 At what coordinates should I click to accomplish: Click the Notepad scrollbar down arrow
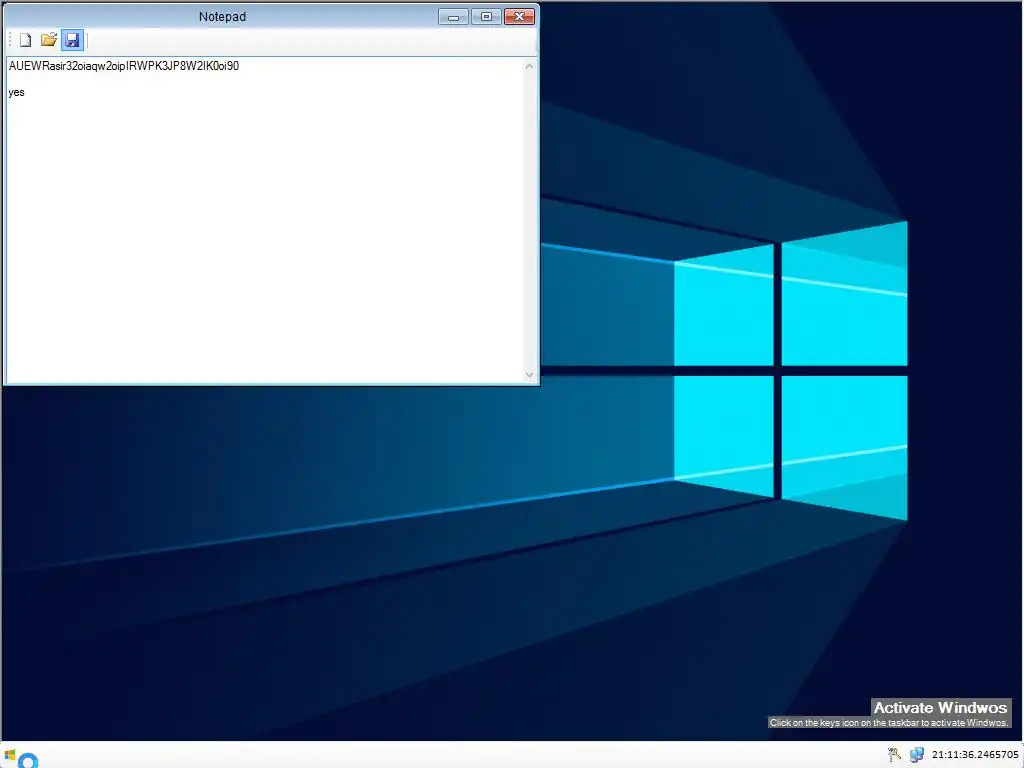tap(530, 375)
